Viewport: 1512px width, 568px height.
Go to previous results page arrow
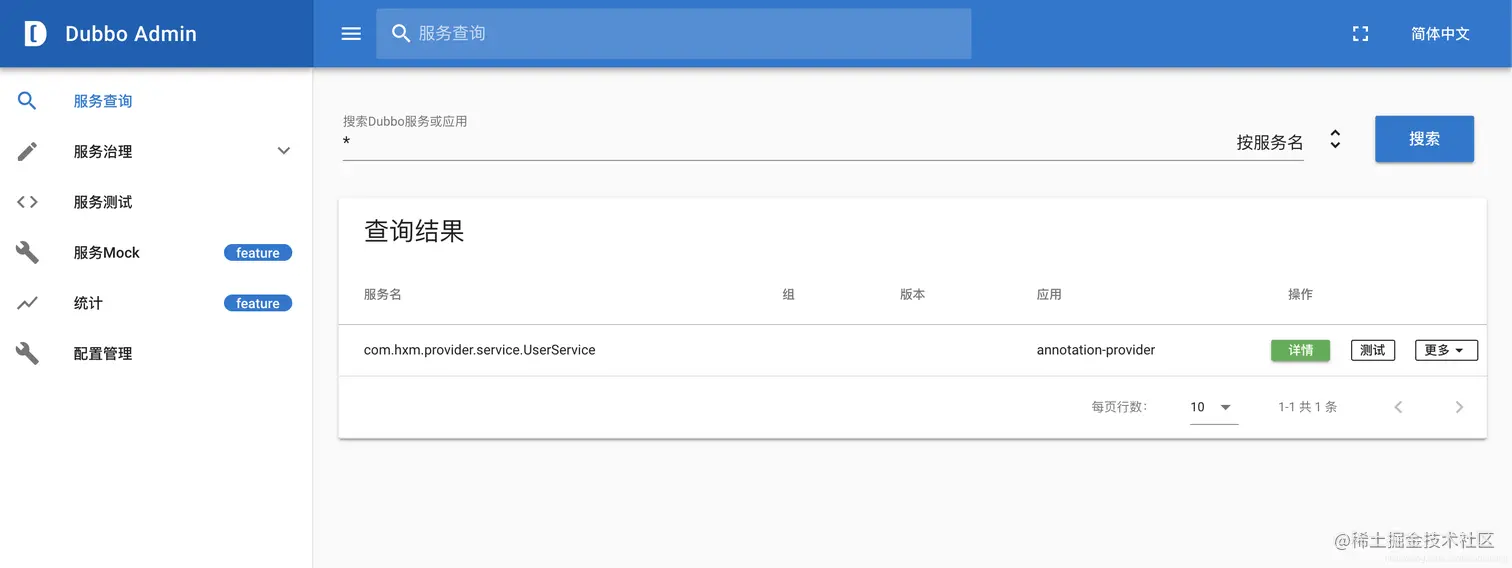tap(1398, 407)
